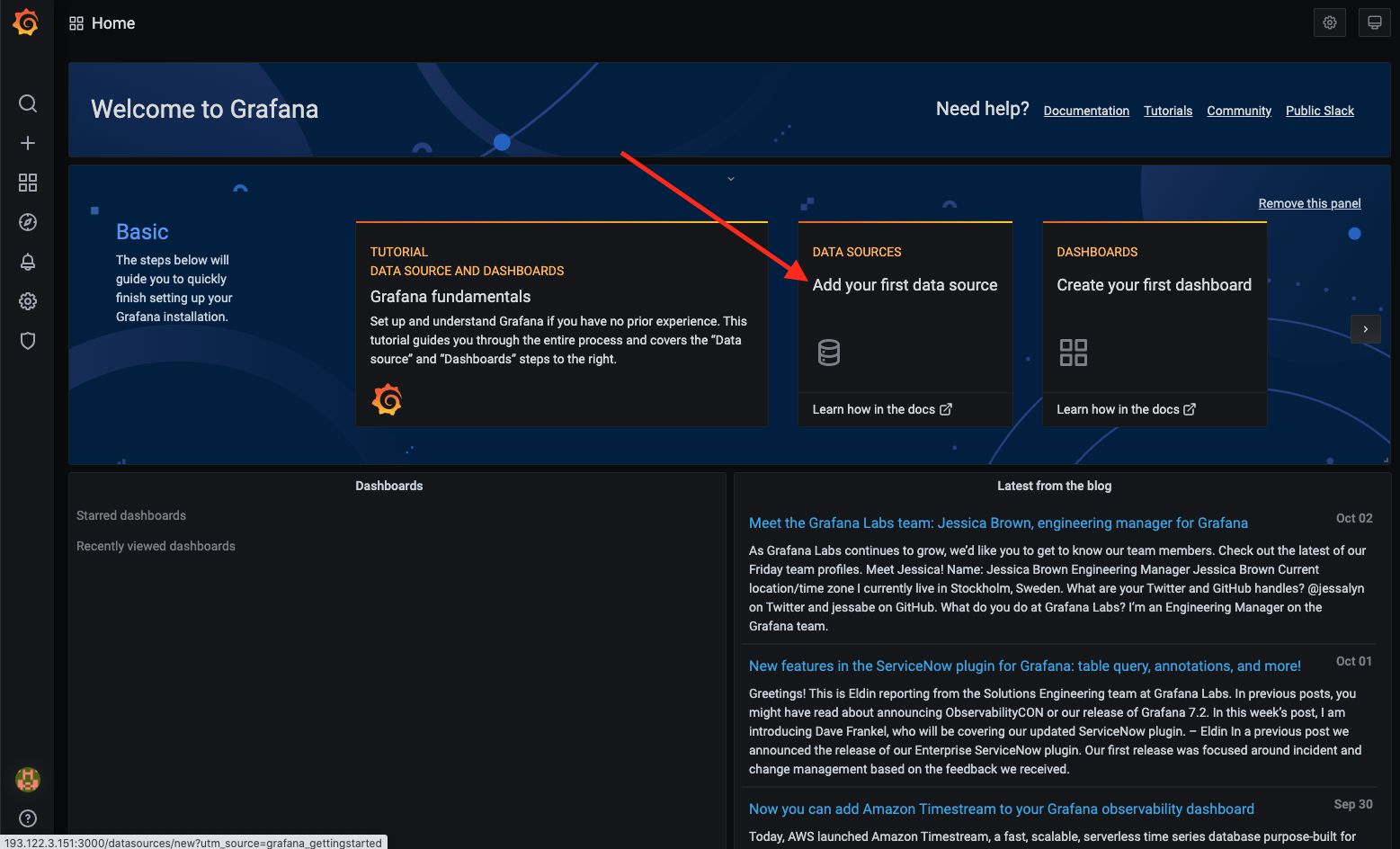Screen dimensions: 1400x849
Task: Click the grid icon in Dashboards card
Action: tap(1074, 353)
